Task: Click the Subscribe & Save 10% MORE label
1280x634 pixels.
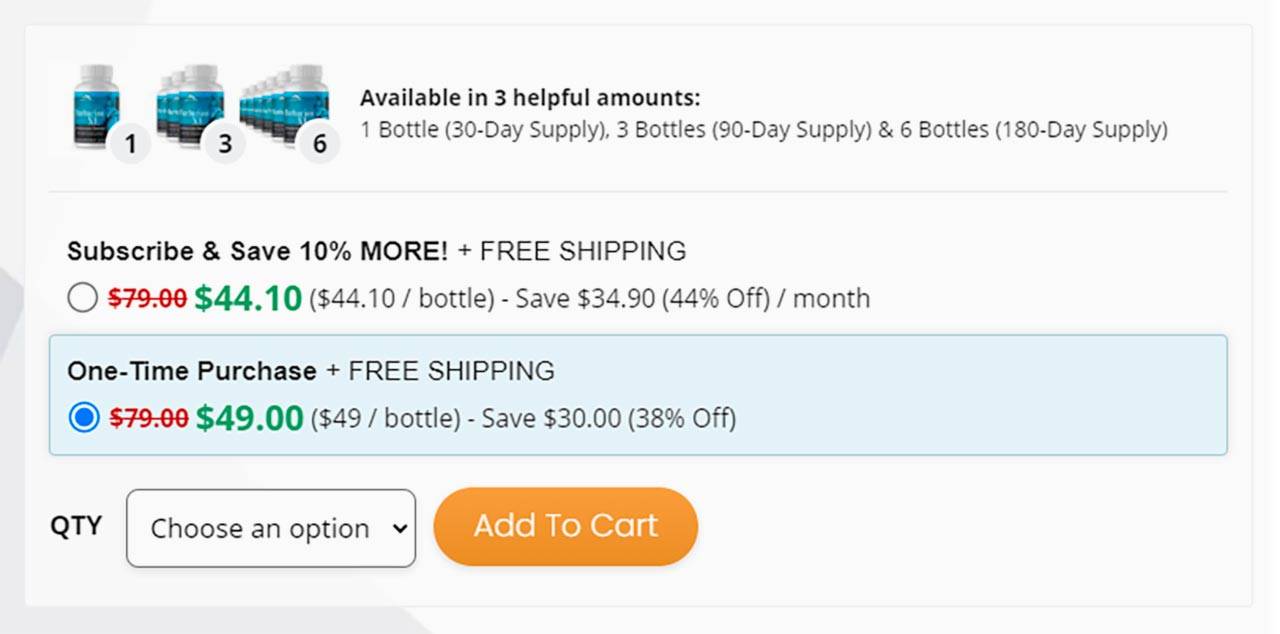Action: [x=258, y=251]
